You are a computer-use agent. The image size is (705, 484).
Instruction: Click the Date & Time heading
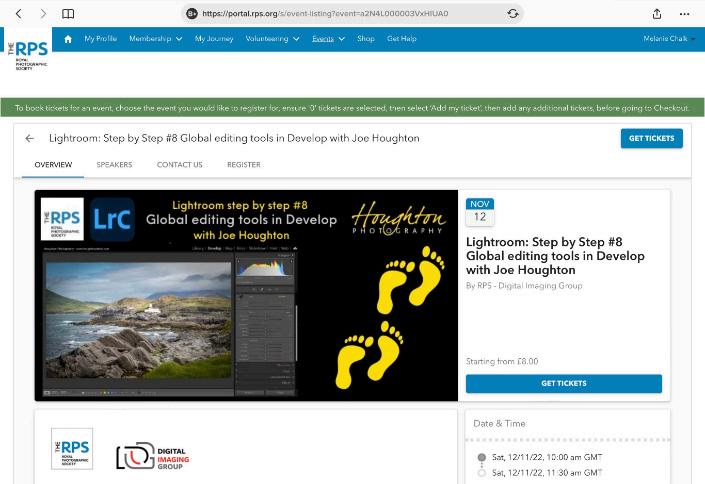click(x=499, y=423)
